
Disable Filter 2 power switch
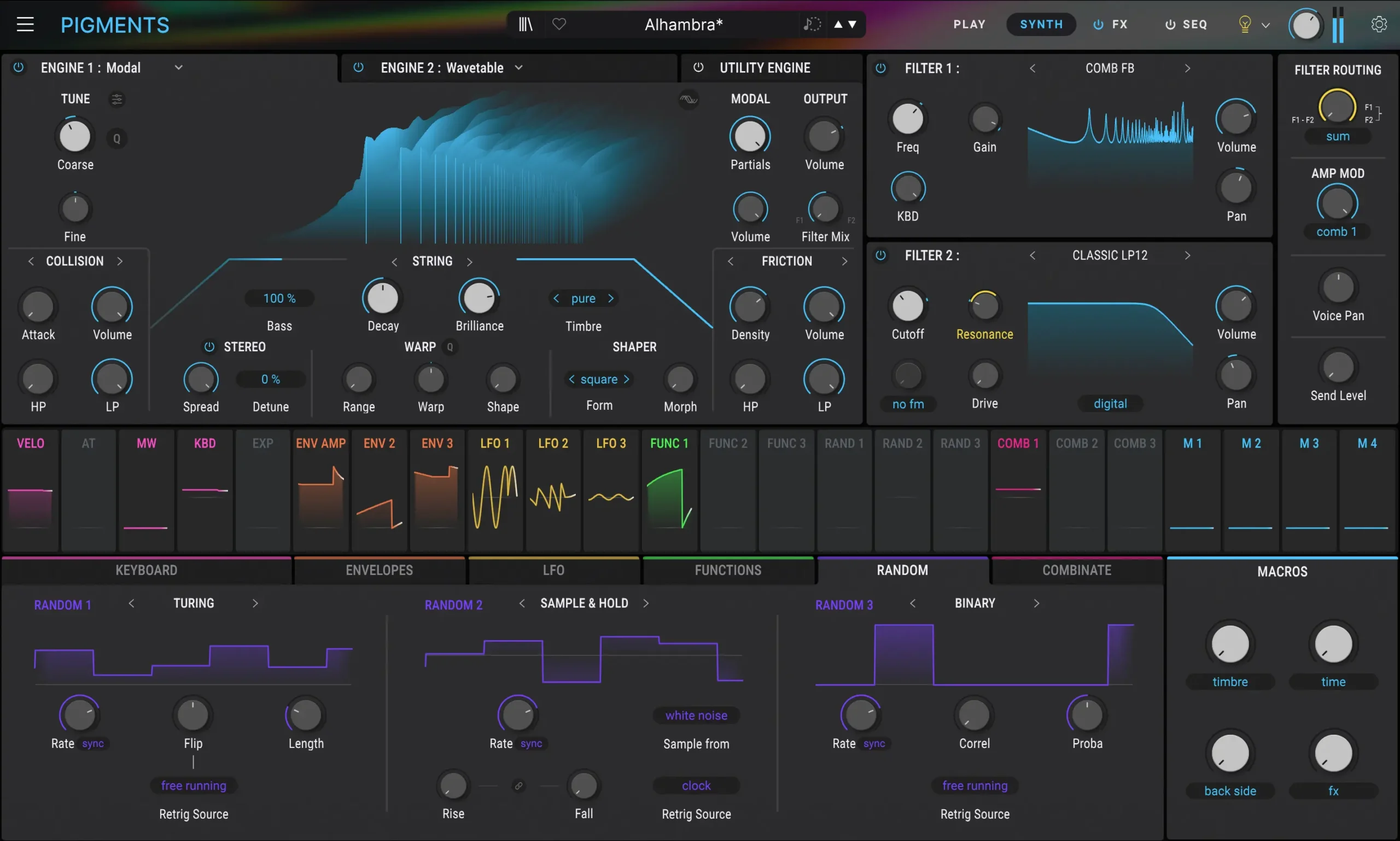point(880,256)
